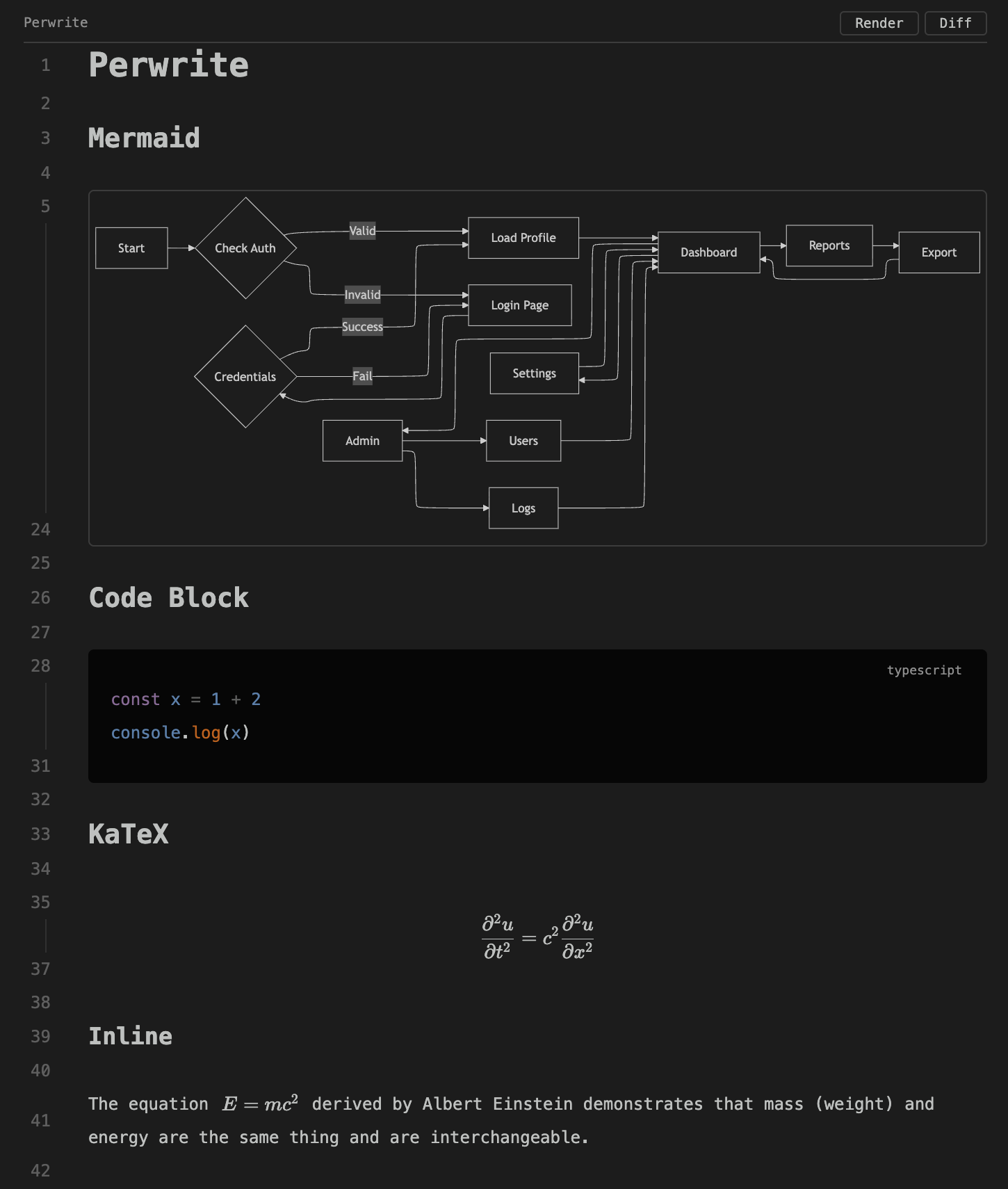Click line number 24 in gutter
This screenshot has width=1008, height=1189.
pyautogui.click(x=40, y=530)
